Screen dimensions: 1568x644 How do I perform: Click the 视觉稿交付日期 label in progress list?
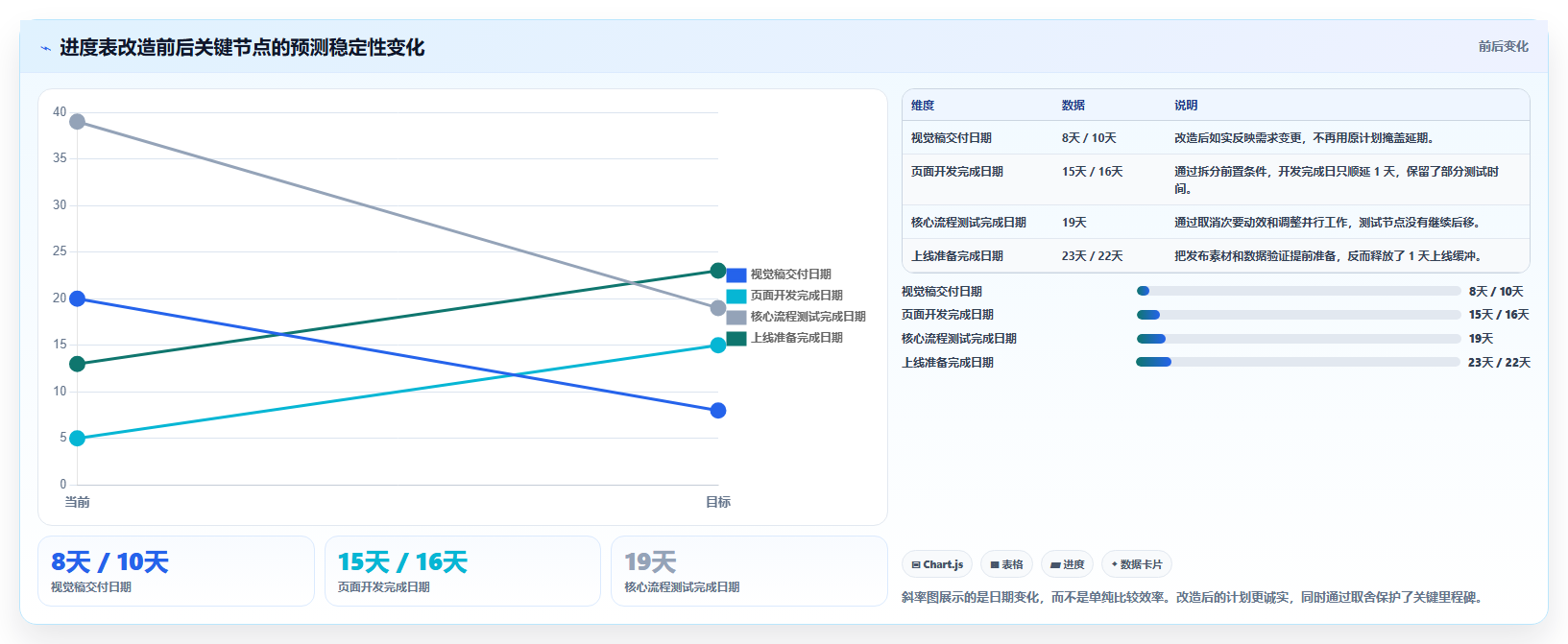(x=942, y=292)
